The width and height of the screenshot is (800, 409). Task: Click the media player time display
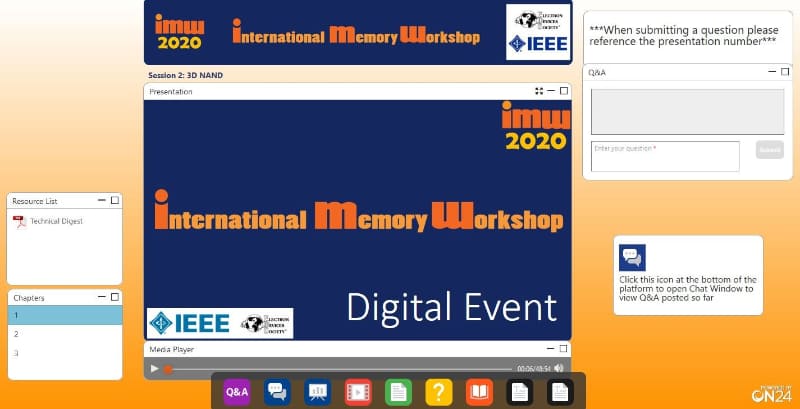(534, 369)
